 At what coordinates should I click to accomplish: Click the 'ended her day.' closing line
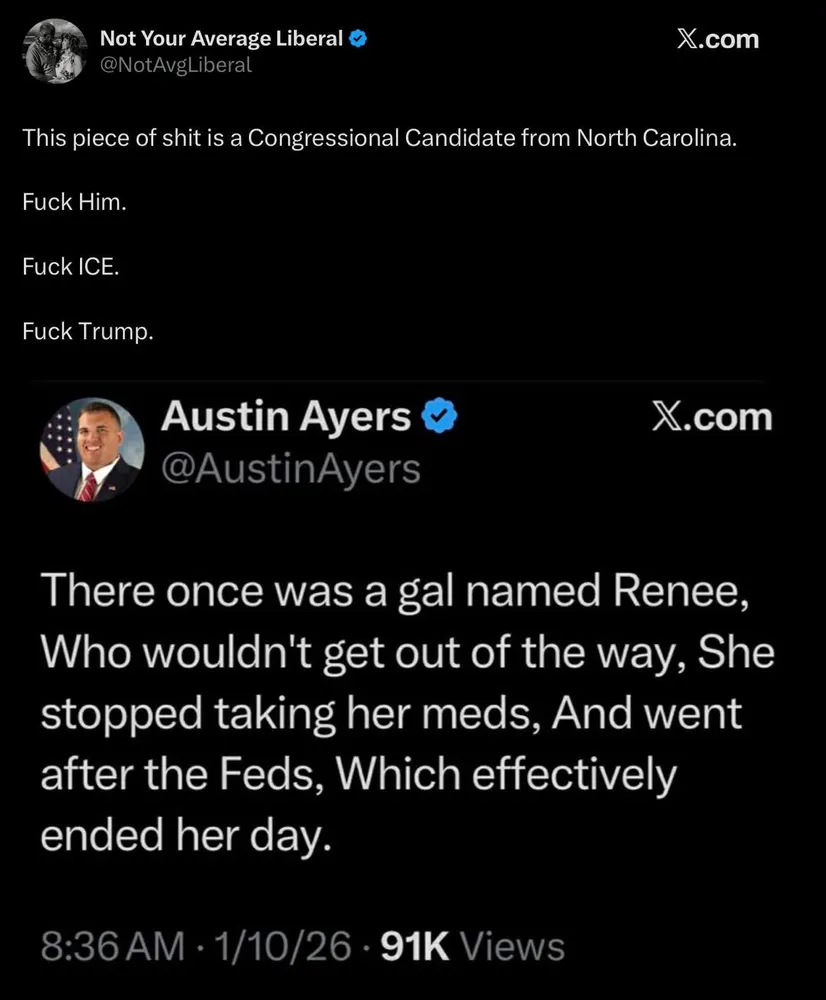coord(186,836)
